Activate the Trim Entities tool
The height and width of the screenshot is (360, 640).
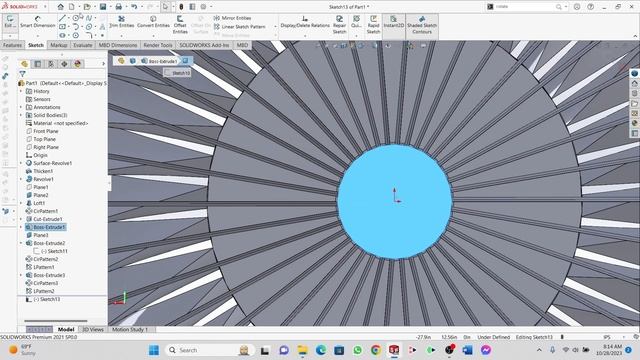click(x=121, y=22)
